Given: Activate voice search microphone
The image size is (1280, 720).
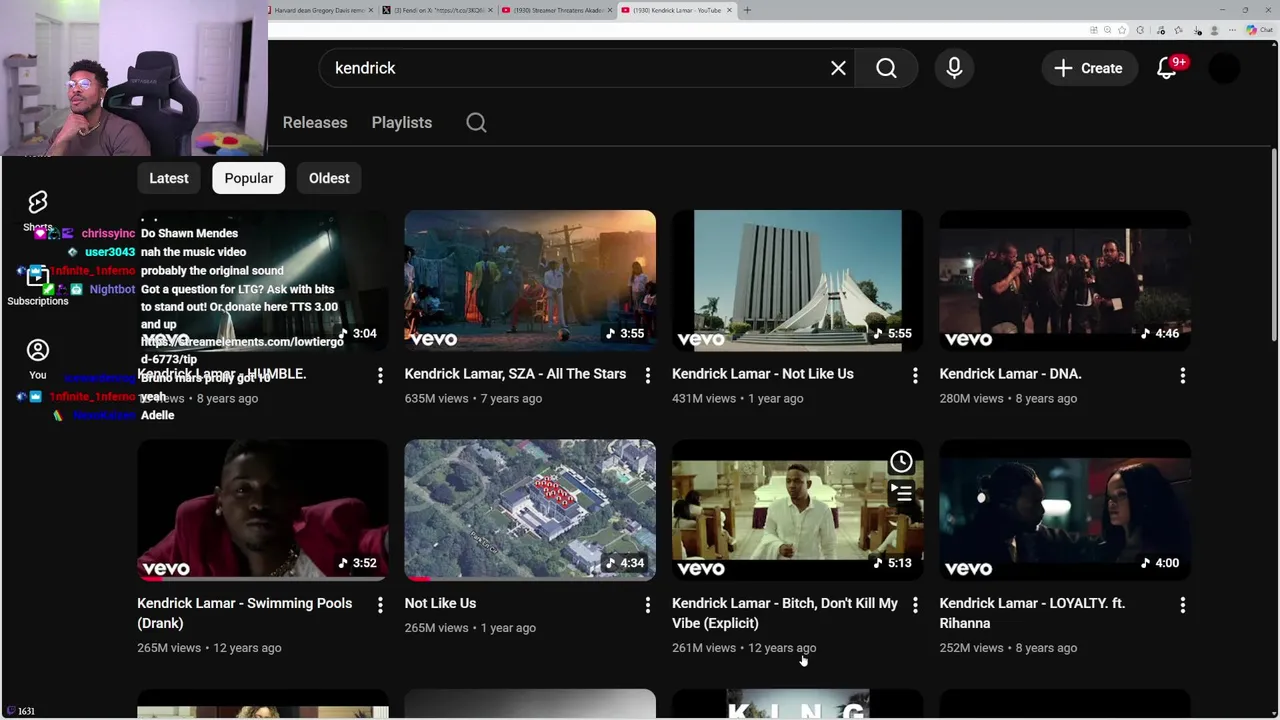Looking at the screenshot, I should coord(954,68).
